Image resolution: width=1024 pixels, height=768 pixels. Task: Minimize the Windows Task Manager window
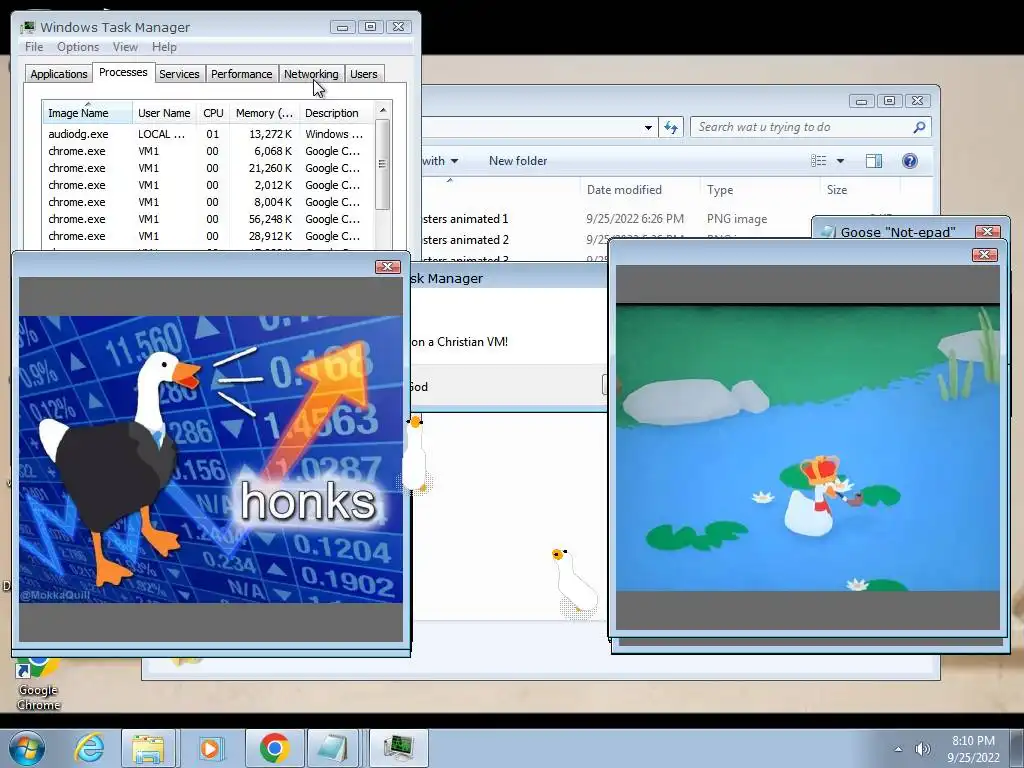tap(342, 27)
